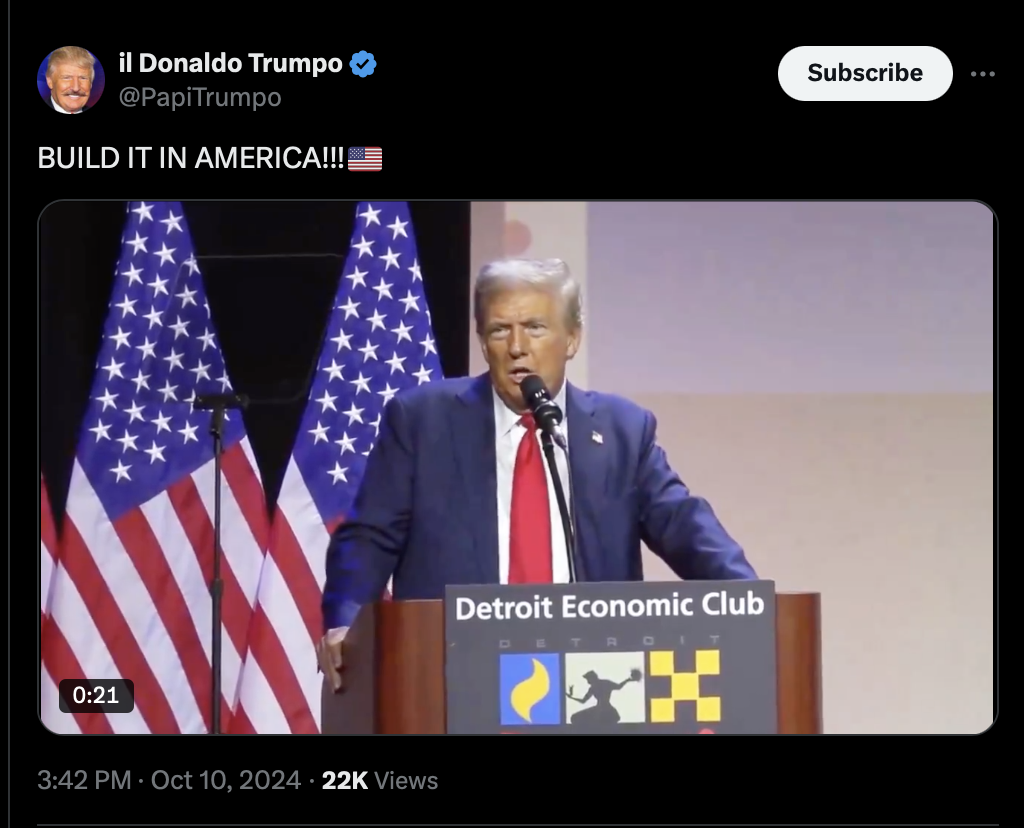
Task: Open the 3:42 PM timestamp link
Action: pos(84,780)
